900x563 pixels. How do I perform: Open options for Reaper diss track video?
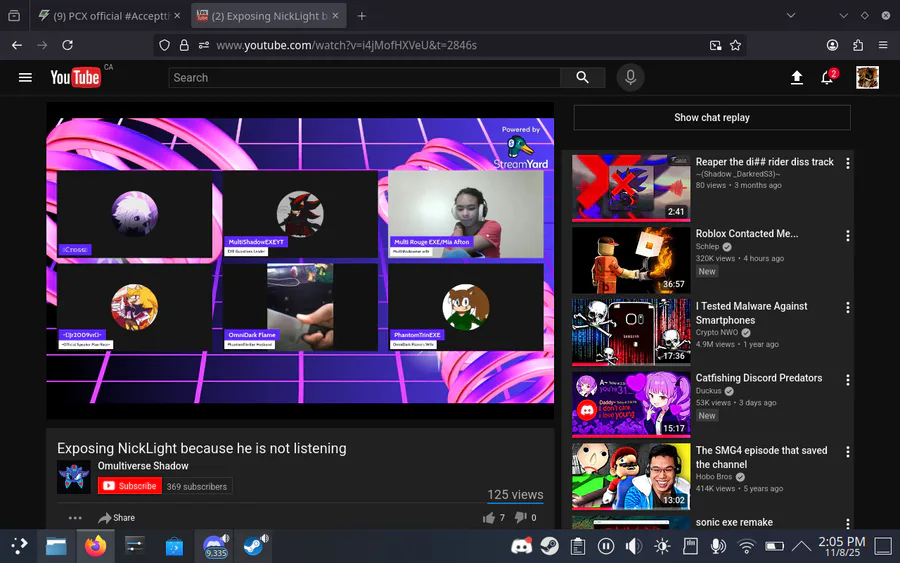tap(847, 163)
